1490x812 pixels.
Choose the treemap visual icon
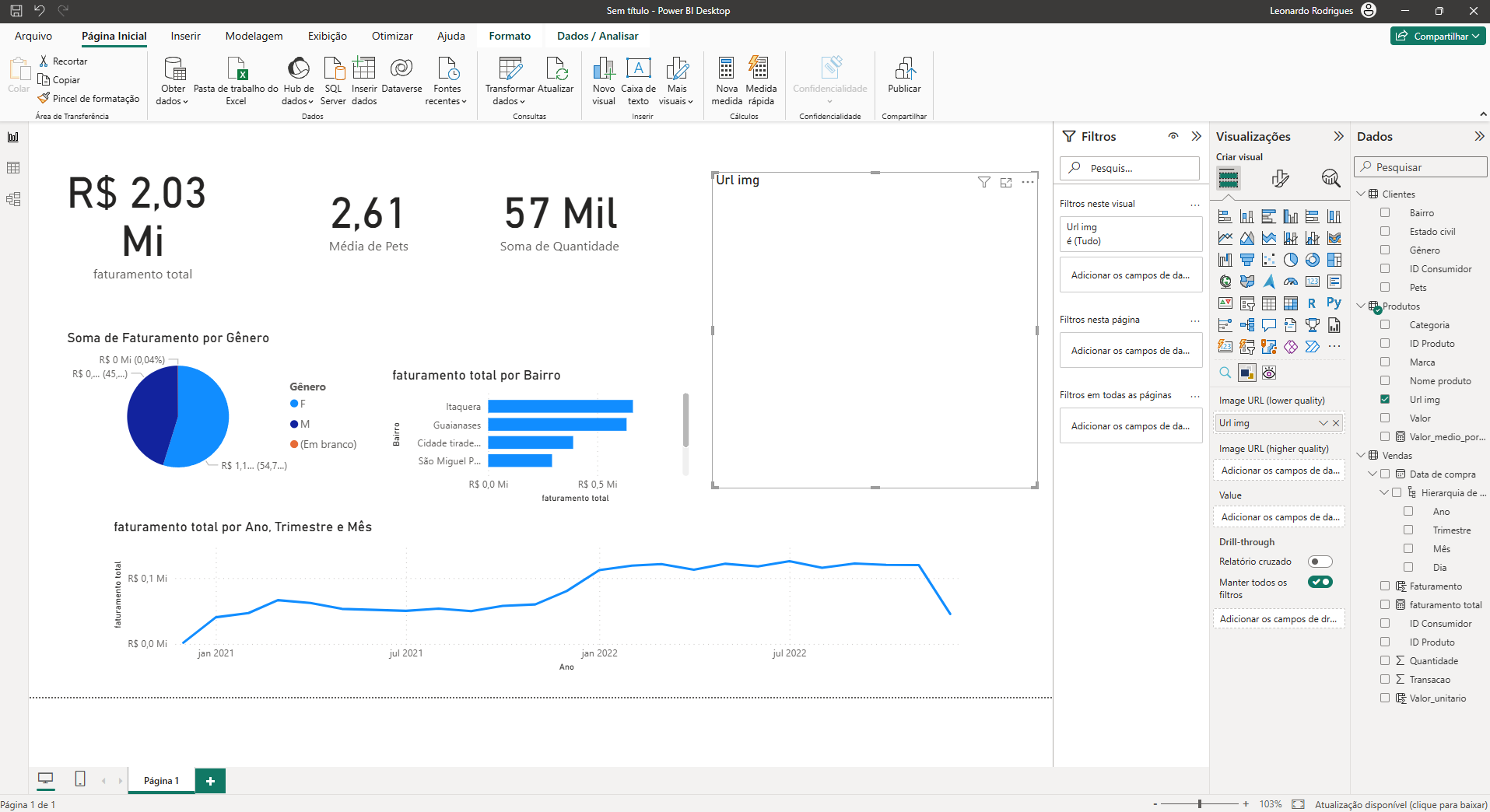(1334, 260)
